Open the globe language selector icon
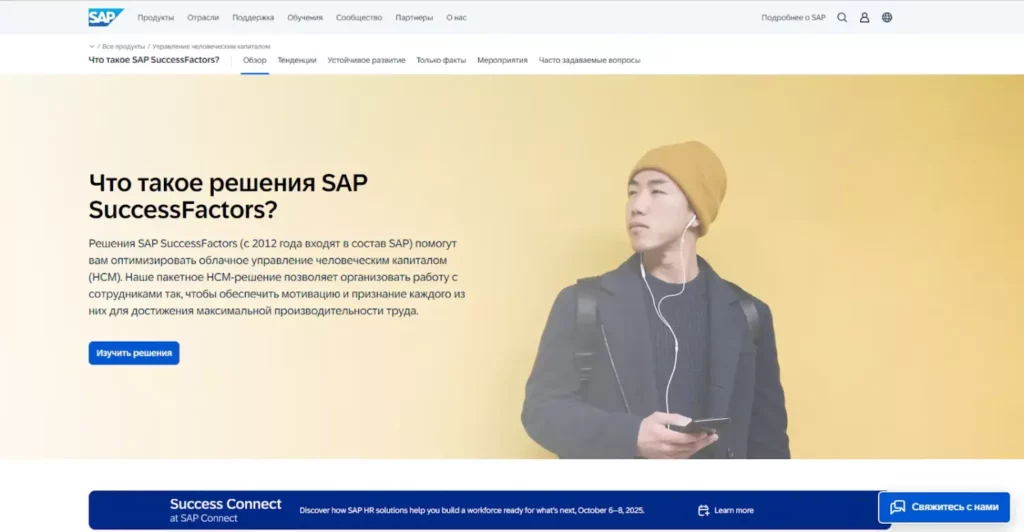Screen dimensions: 1024x532 pos(887,17)
